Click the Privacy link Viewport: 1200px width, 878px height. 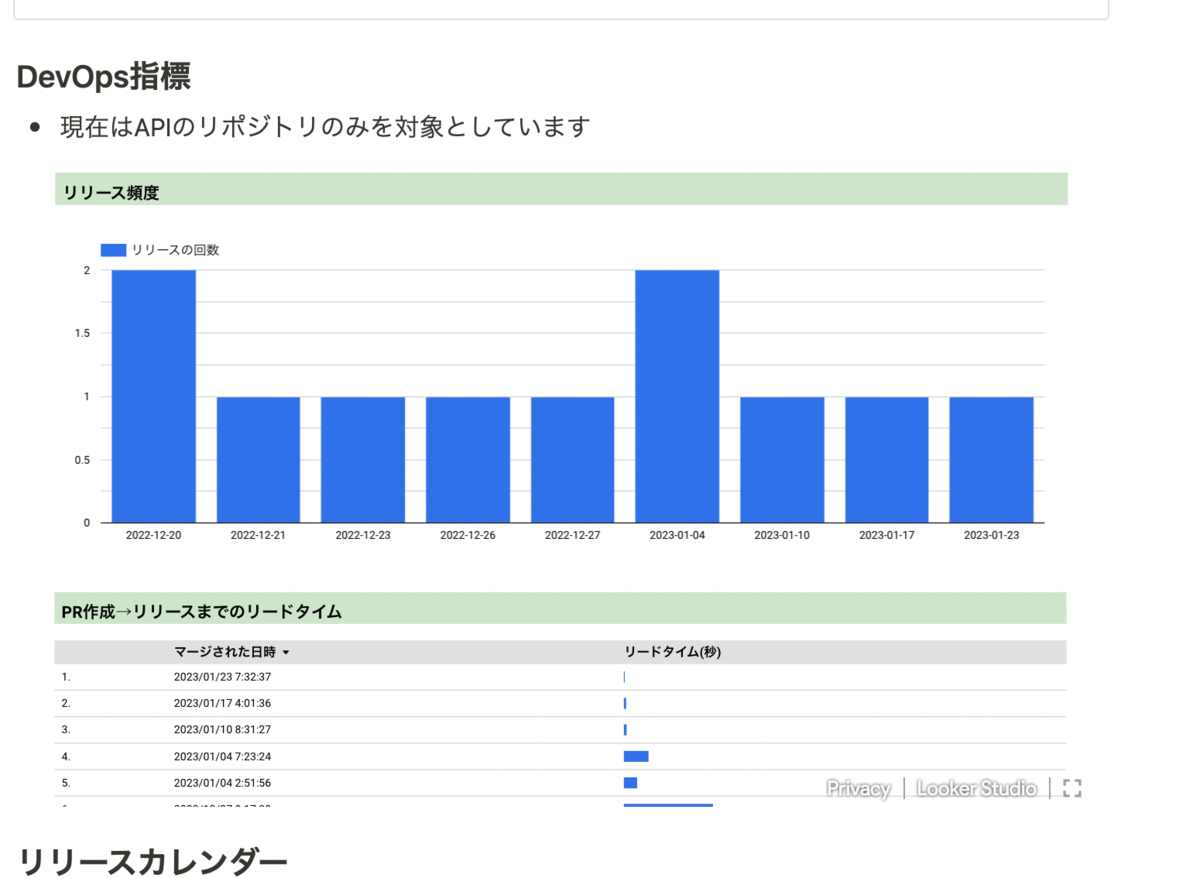858,789
